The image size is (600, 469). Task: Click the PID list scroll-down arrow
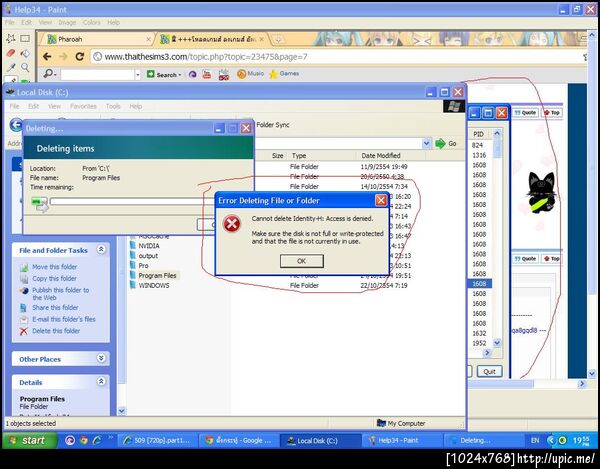[497, 343]
